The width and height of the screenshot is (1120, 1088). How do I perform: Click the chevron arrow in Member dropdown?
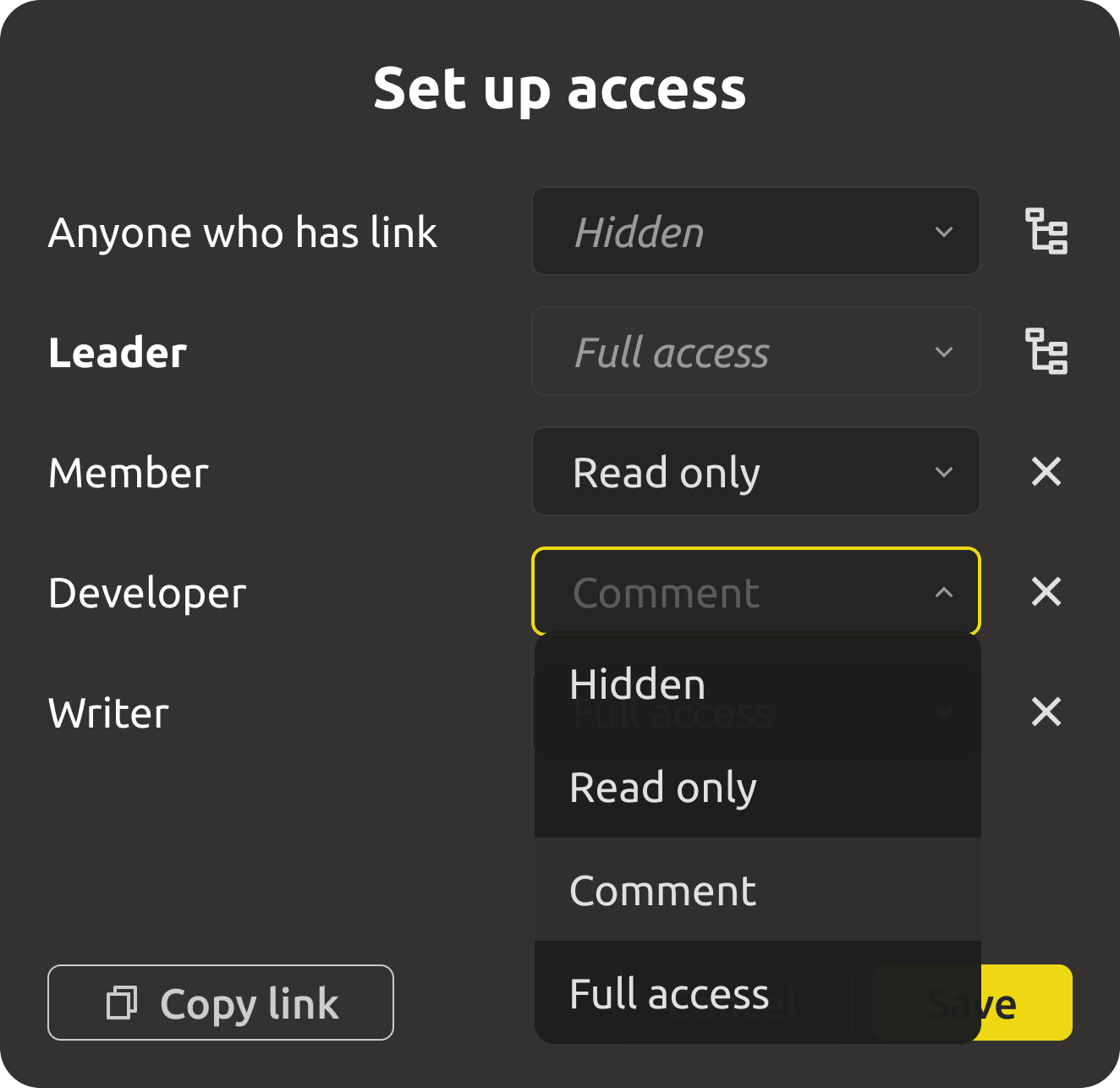pos(944,472)
